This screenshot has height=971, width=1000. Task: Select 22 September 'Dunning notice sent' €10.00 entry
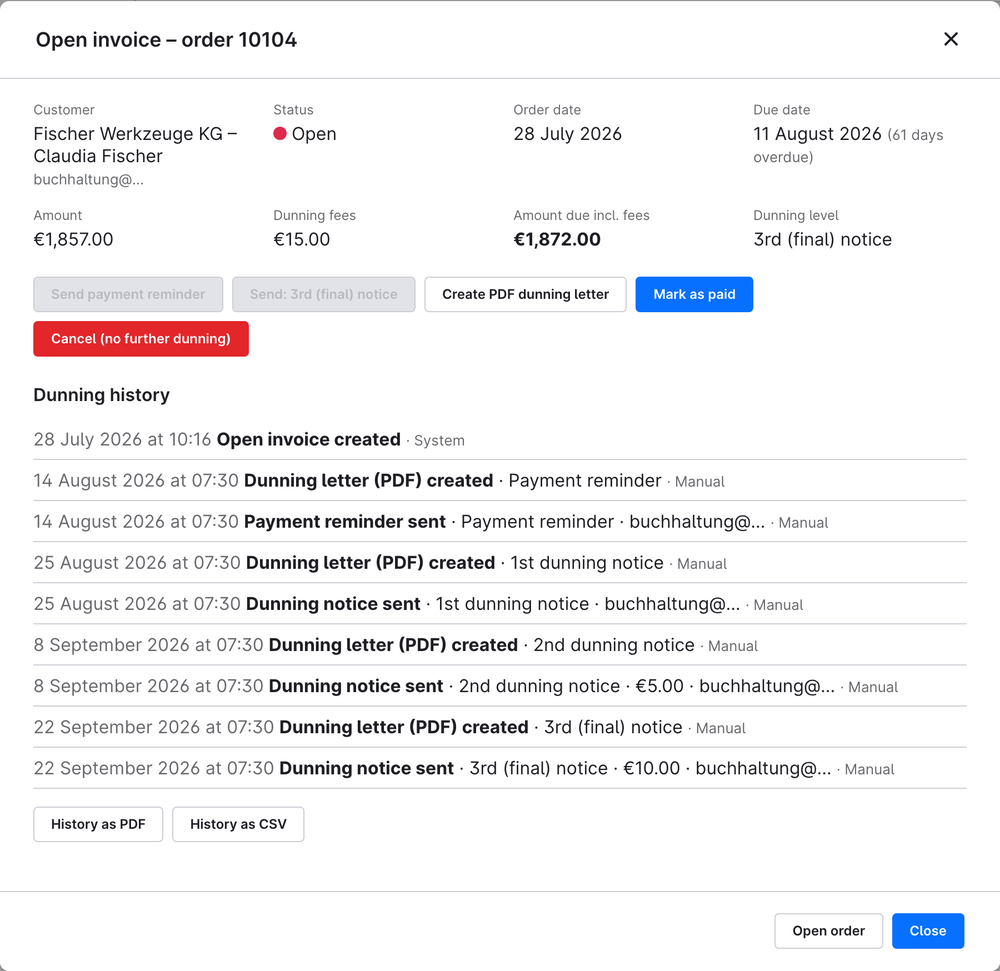[500, 768]
